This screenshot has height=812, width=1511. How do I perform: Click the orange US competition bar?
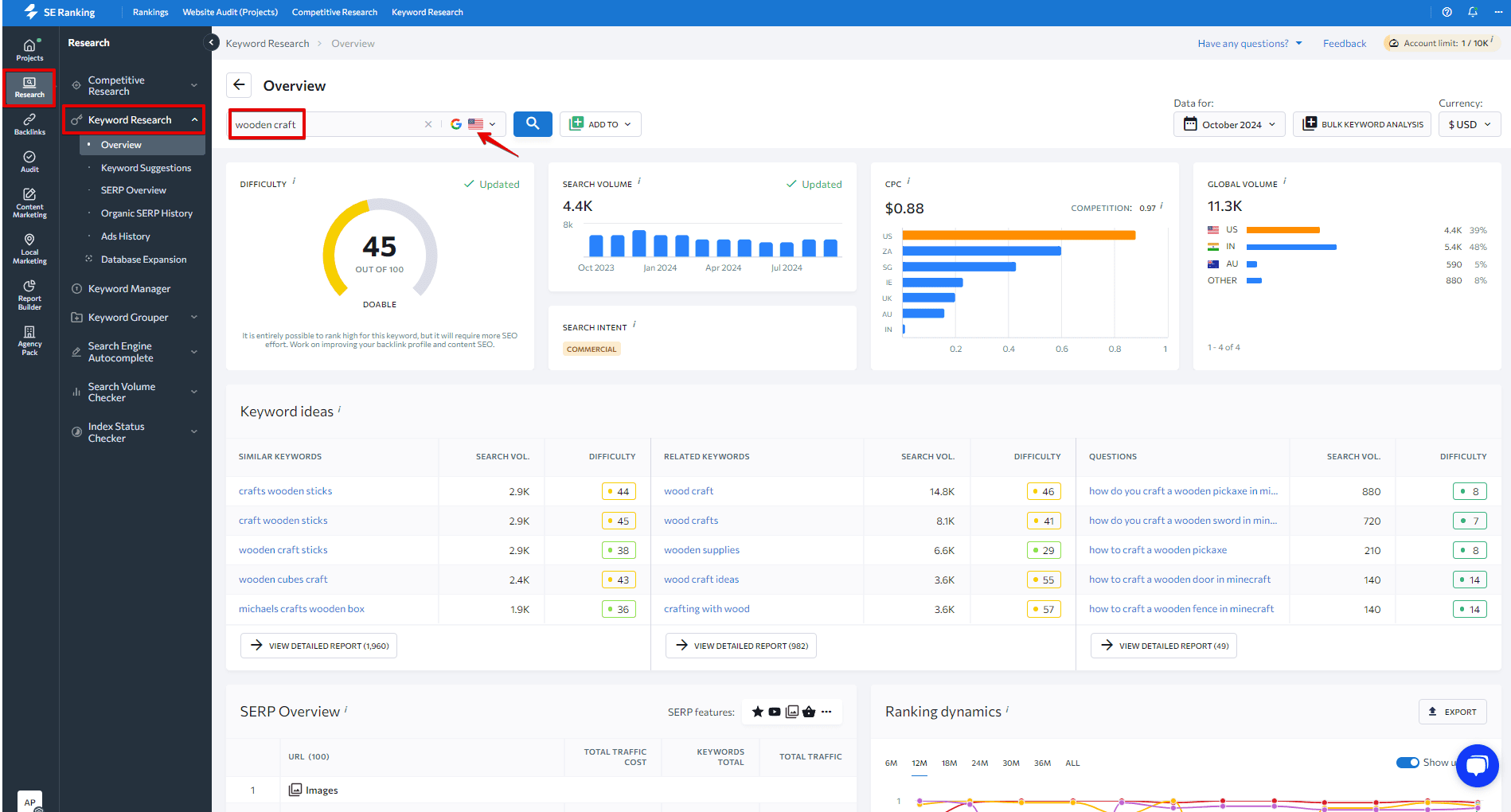[x=1019, y=235]
